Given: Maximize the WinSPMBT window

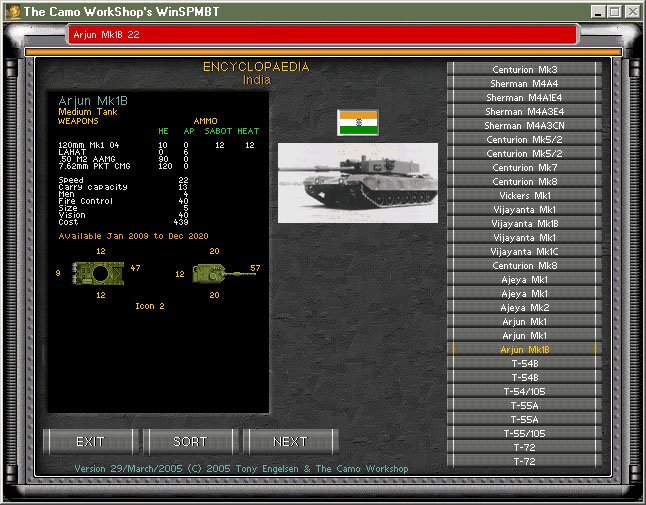Looking at the screenshot, I should pos(615,12).
